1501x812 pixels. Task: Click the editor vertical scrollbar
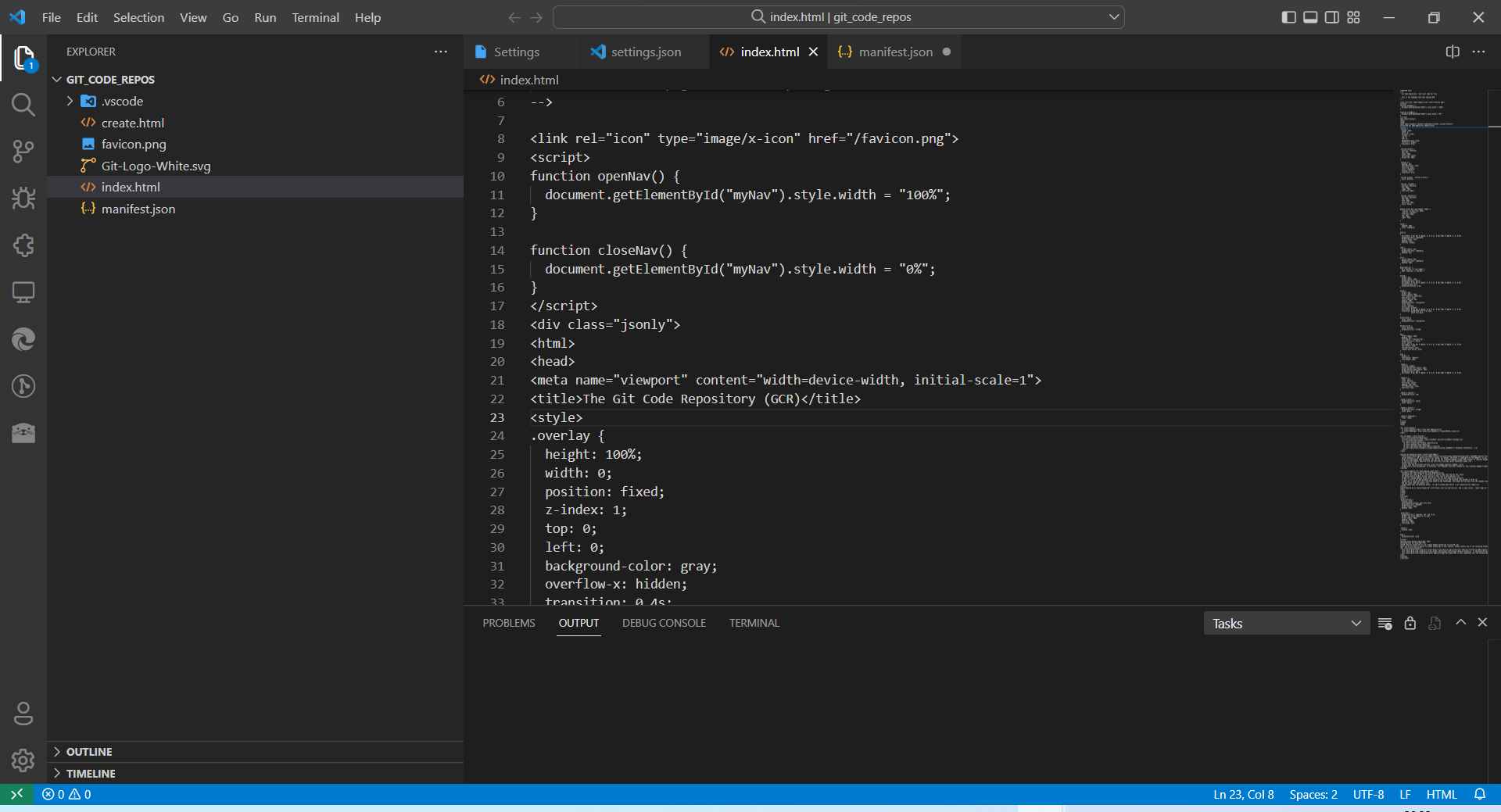[1494, 347]
